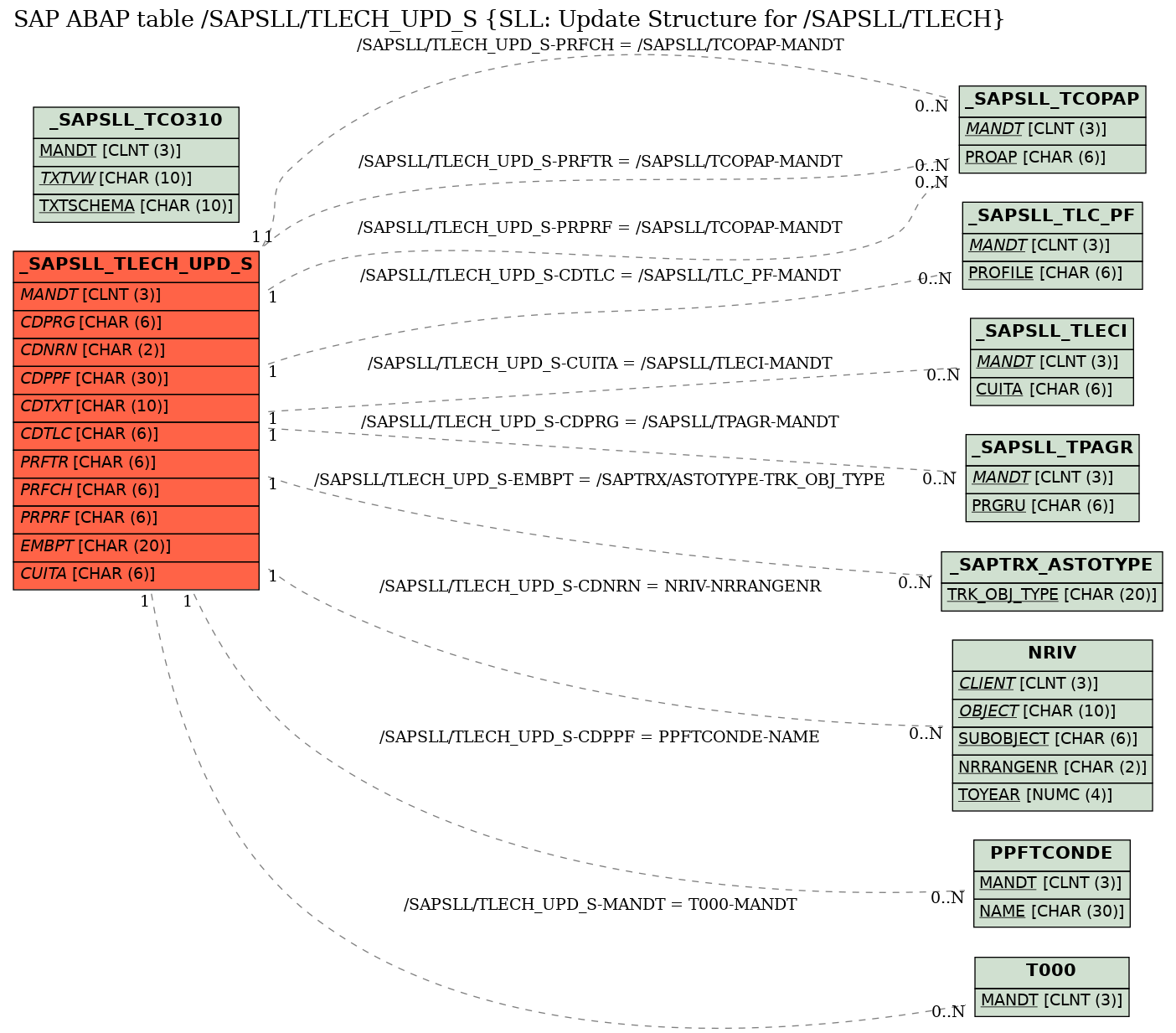Select PROAP [CHAR (6)] field
This screenshot has width=1176, height=1033.
click(x=1052, y=158)
